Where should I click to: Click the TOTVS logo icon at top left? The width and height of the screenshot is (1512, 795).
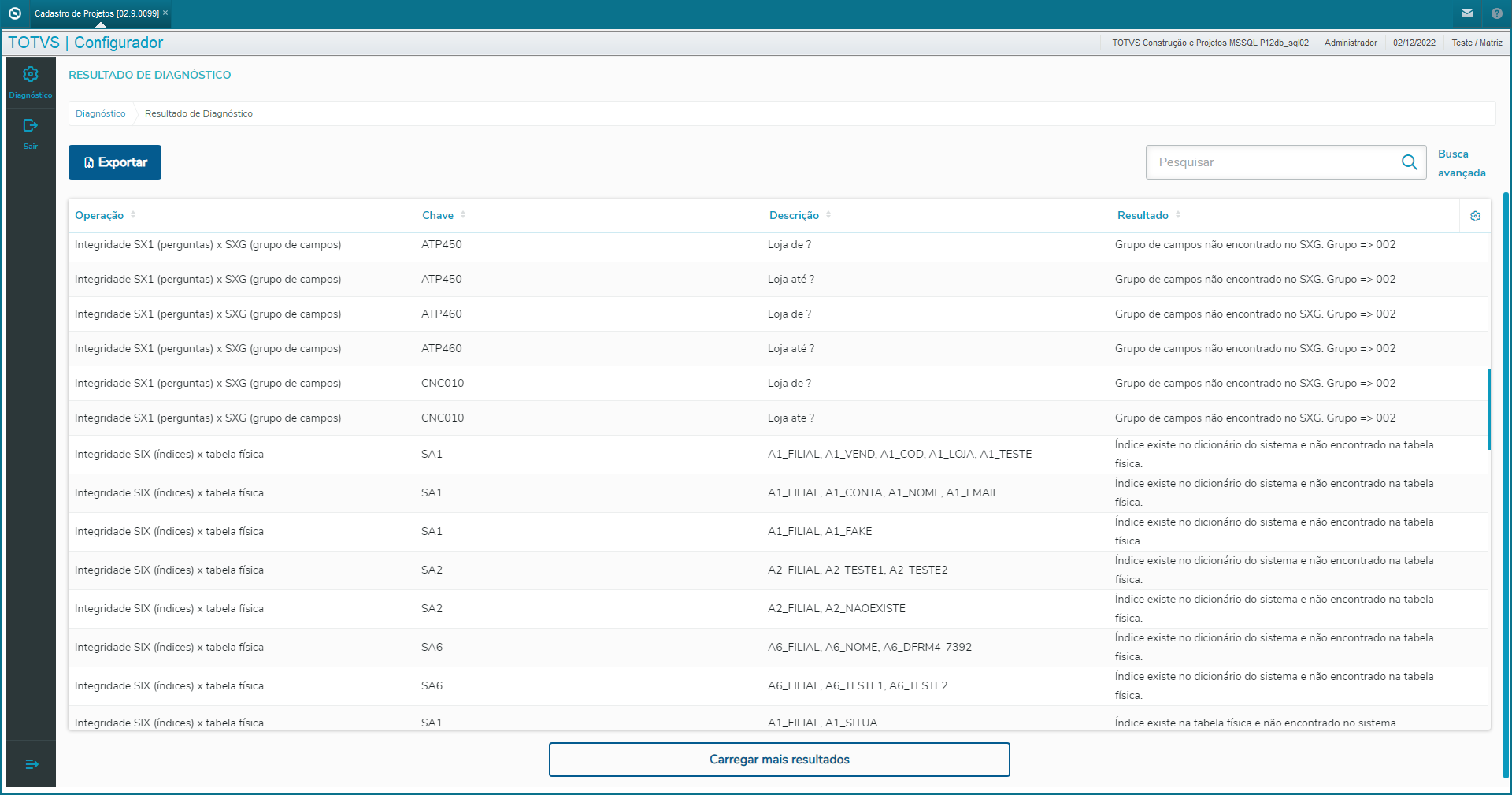14,13
